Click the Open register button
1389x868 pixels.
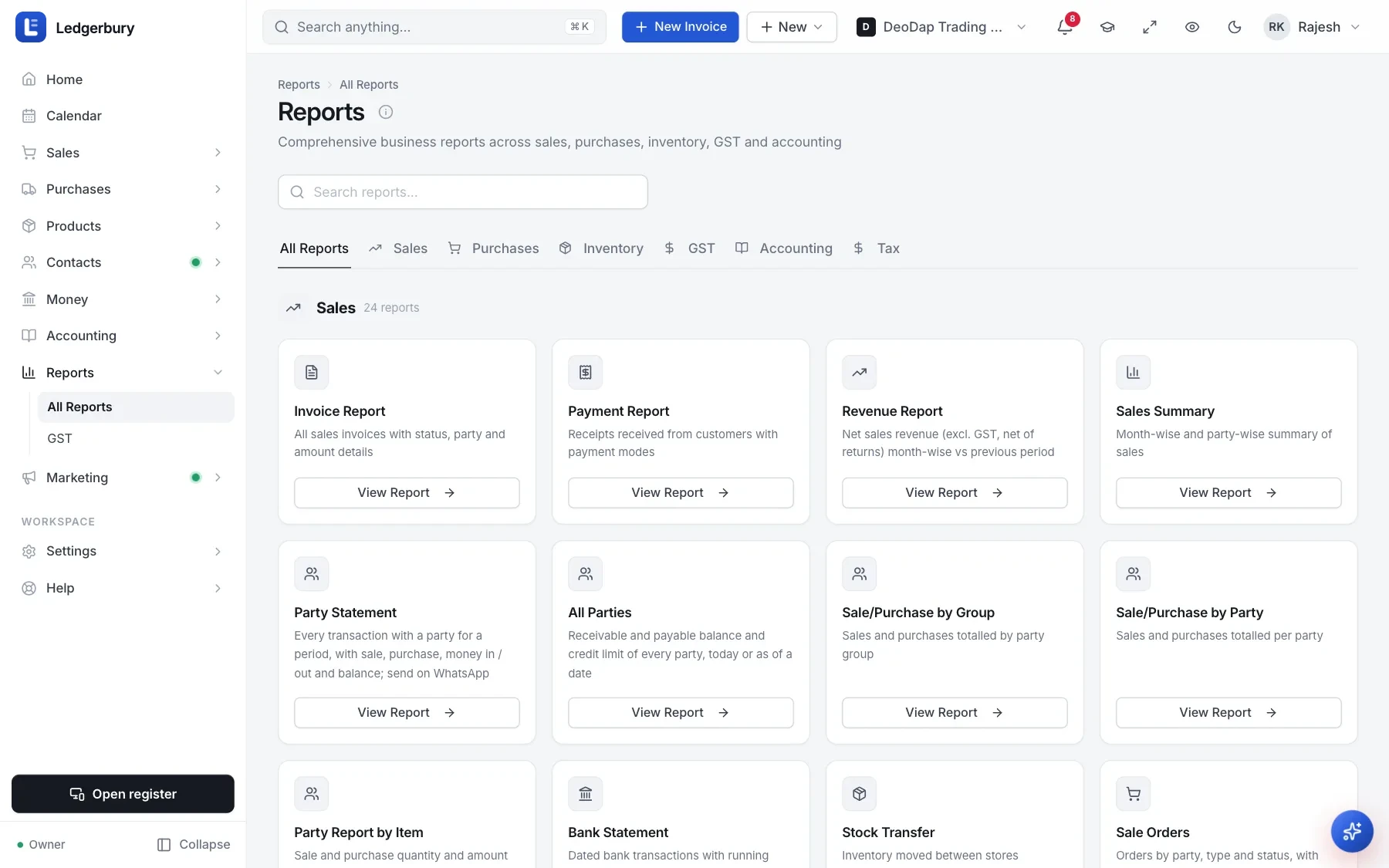(123, 794)
